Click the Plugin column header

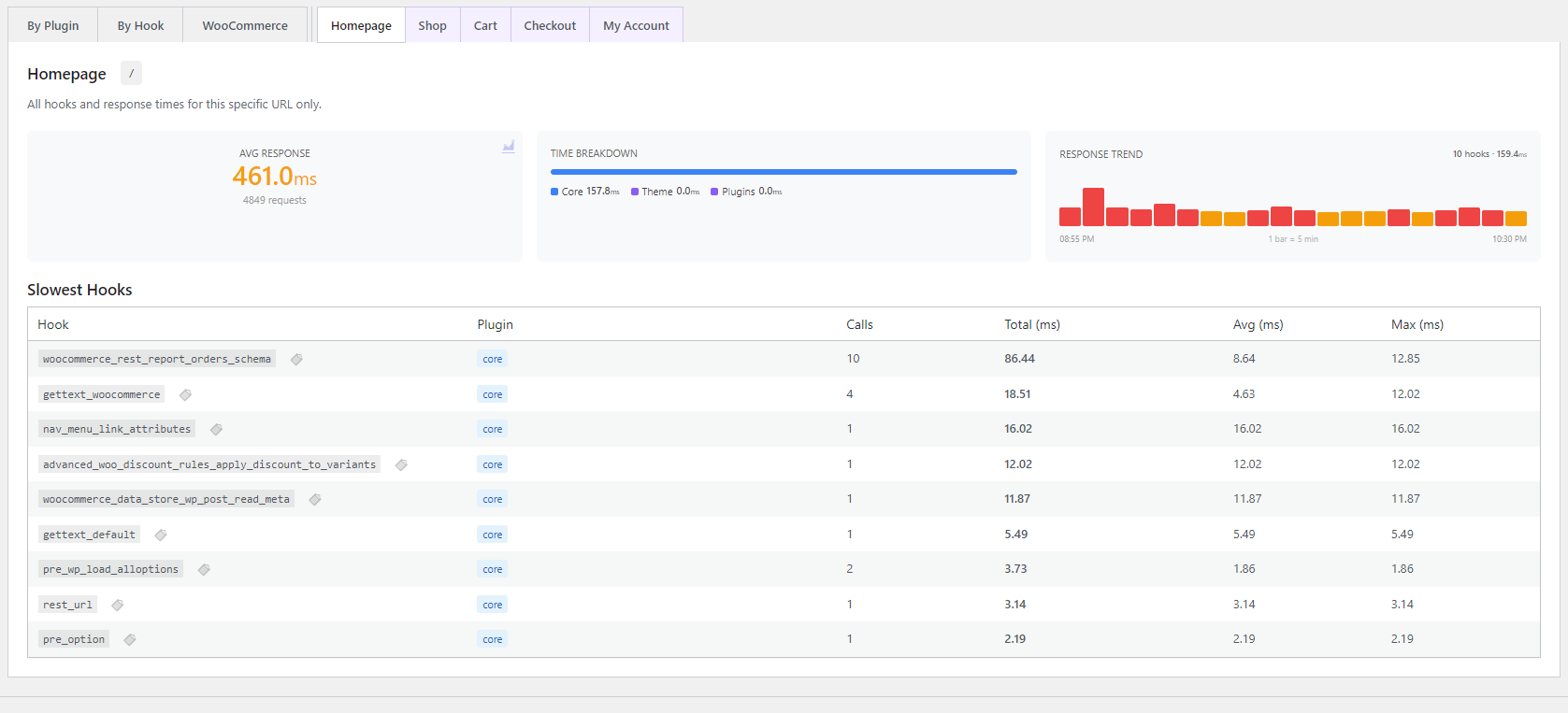pyautogui.click(x=495, y=324)
